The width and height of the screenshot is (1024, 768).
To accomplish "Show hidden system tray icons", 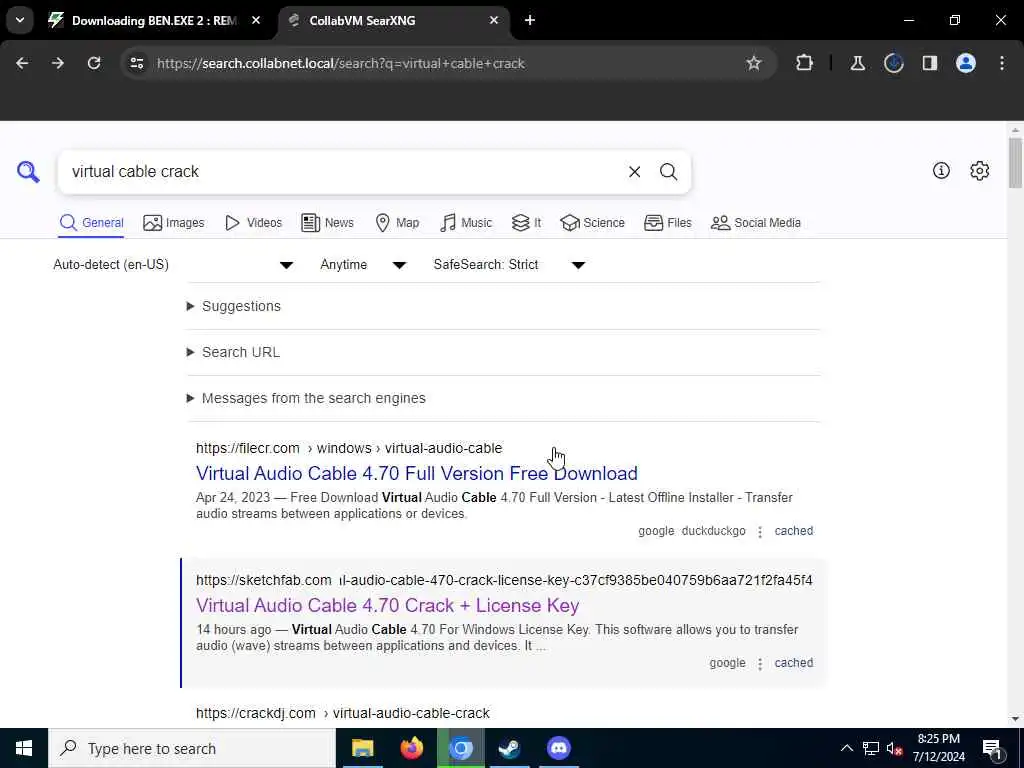I will [846, 748].
